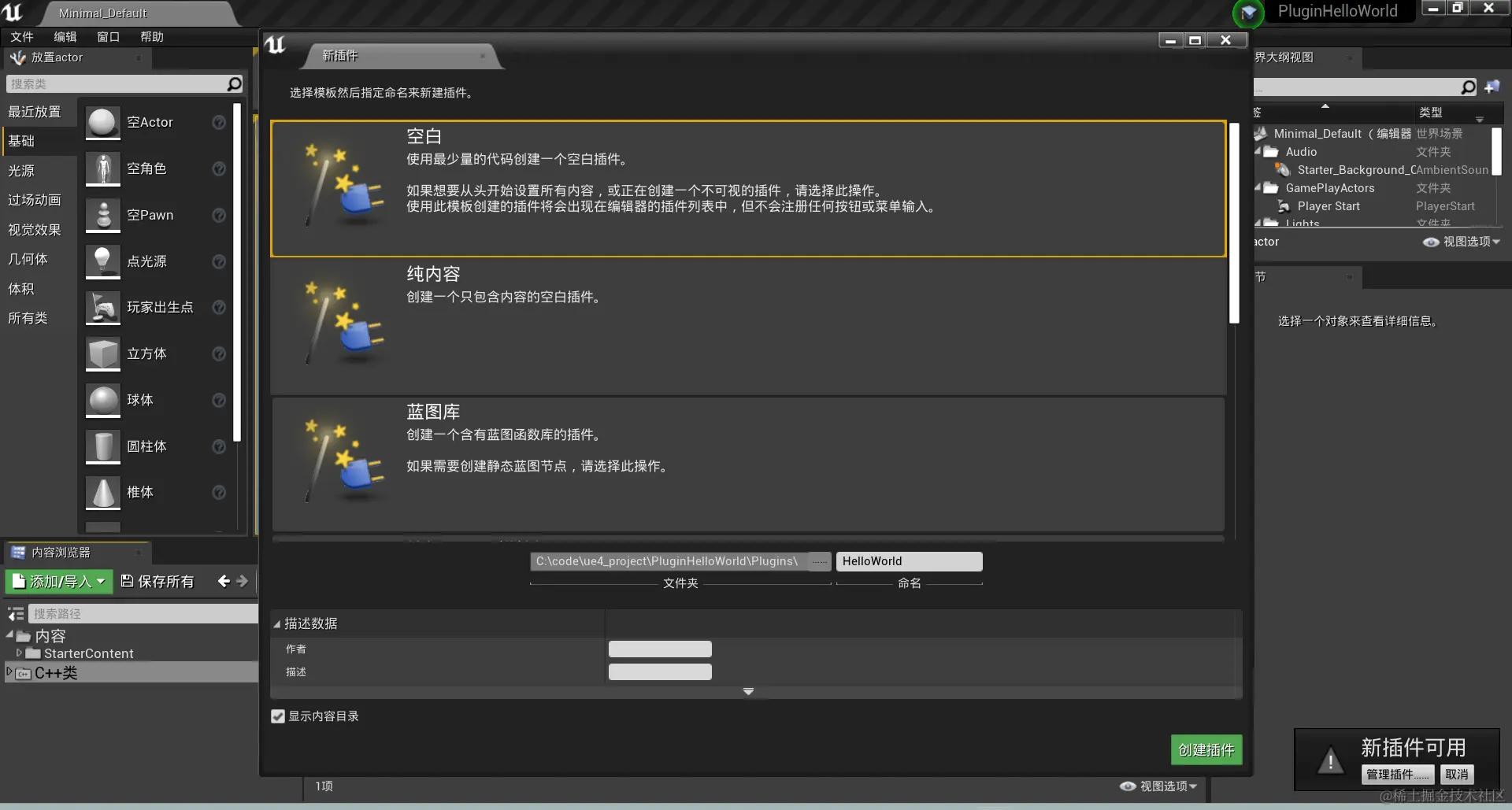Click the 空角色 character icon
1512x810 pixels.
[x=103, y=168]
